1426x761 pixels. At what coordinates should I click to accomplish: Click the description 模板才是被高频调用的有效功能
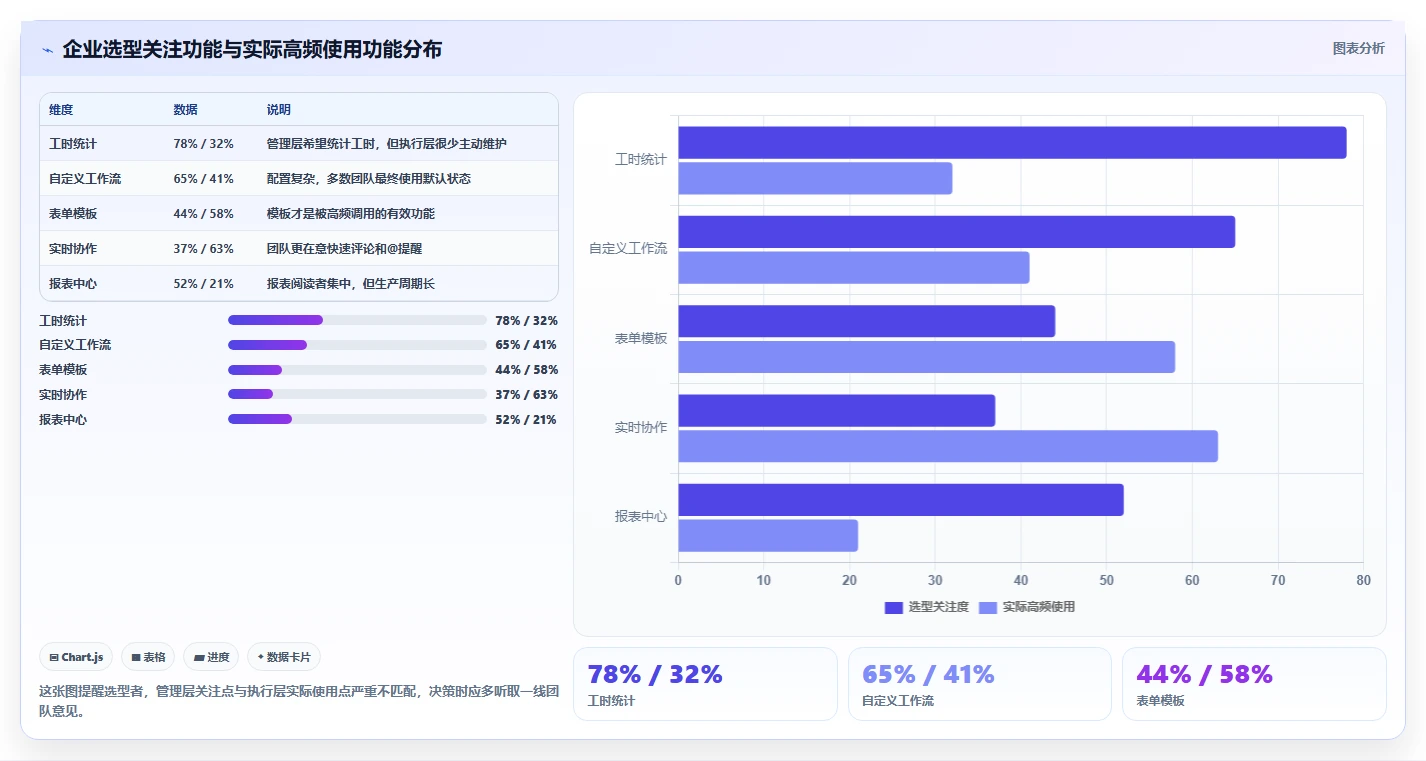(350, 214)
